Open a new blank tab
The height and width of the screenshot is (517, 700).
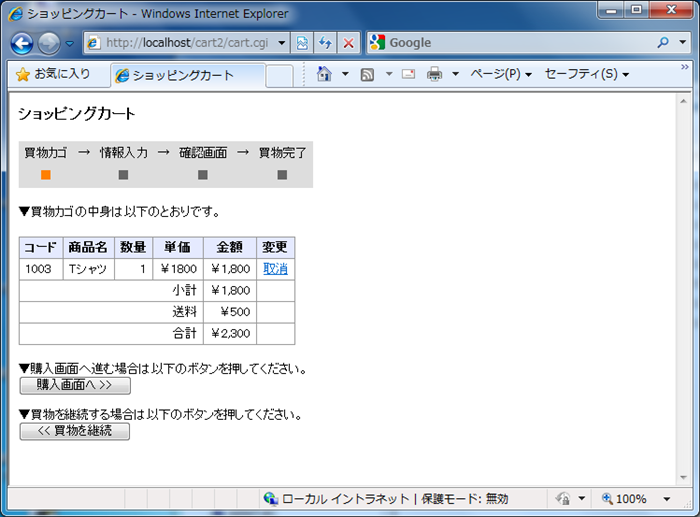[x=279, y=75]
